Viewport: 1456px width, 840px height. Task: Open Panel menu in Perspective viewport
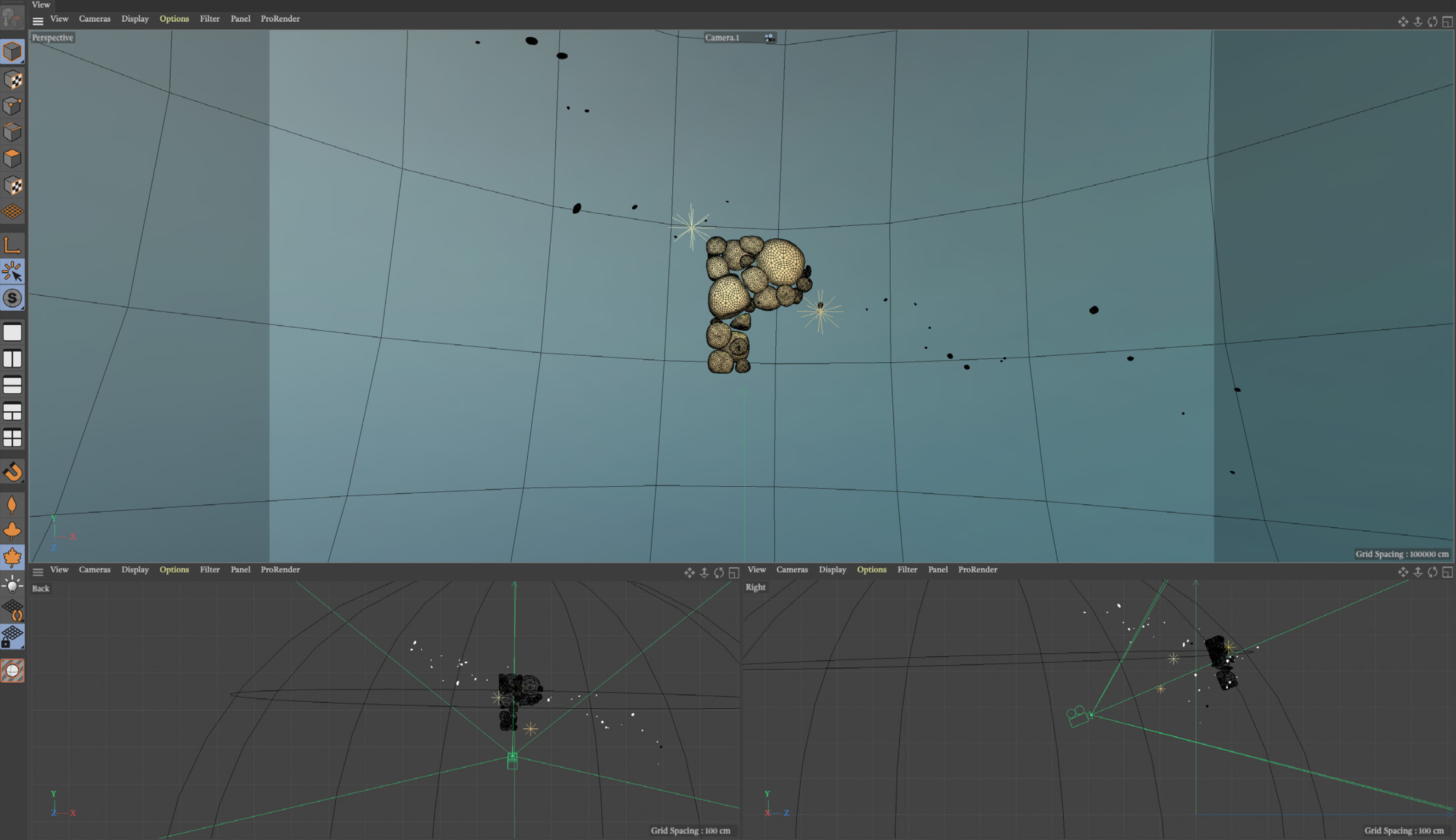[240, 19]
